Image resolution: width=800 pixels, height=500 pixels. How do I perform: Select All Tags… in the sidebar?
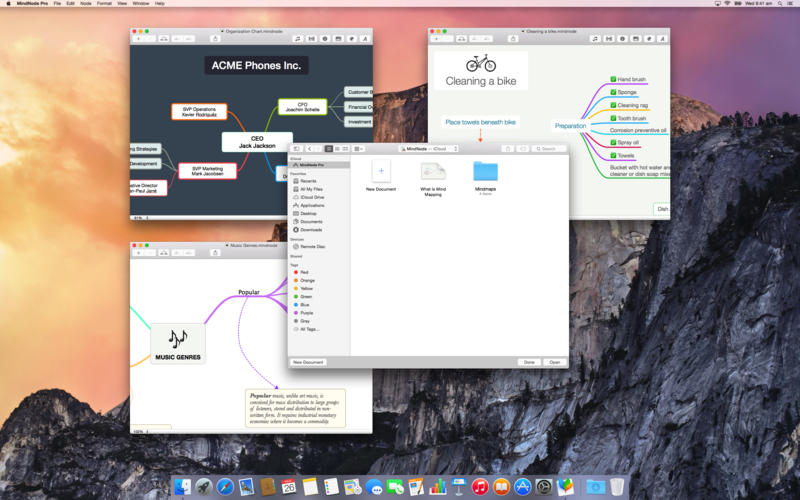pyautogui.click(x=309, y=328)
